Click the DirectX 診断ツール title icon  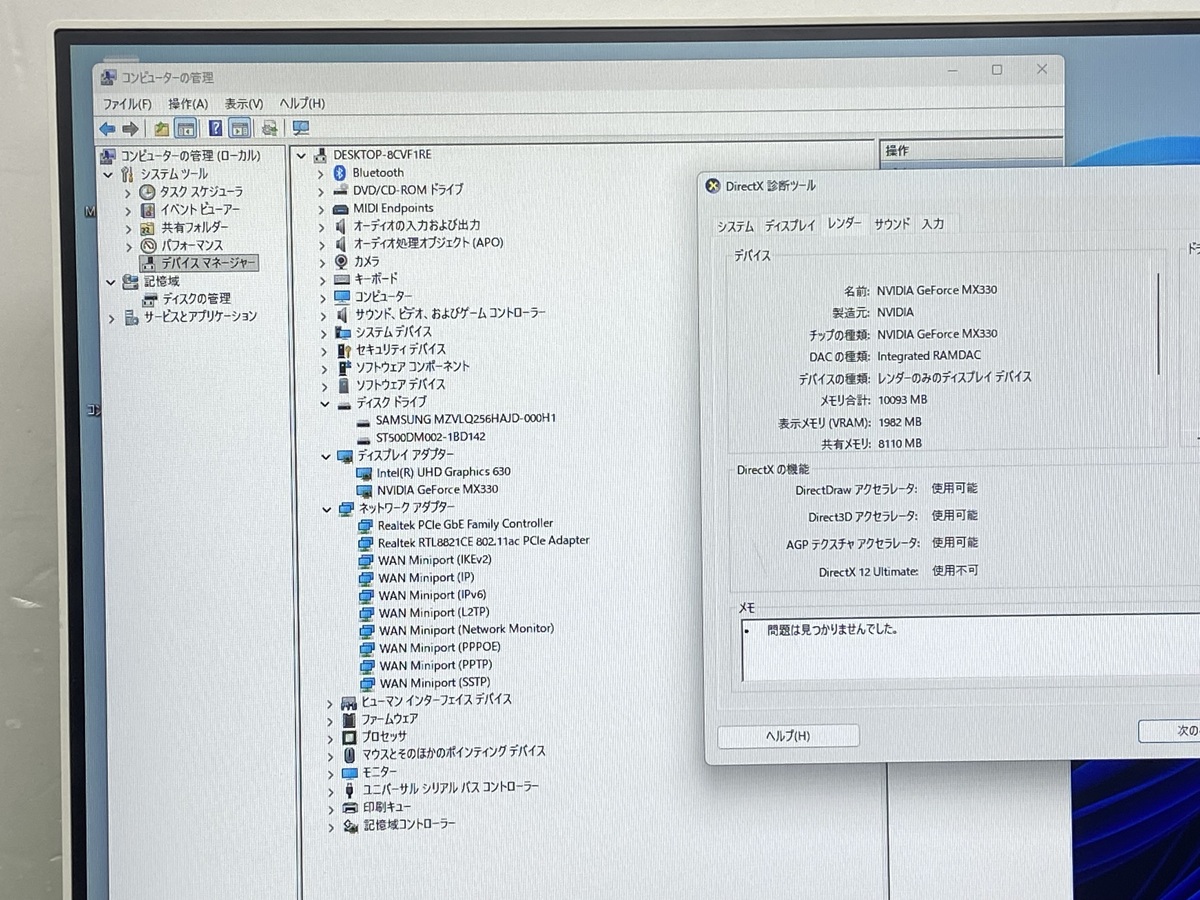click(x=712, y=186)
